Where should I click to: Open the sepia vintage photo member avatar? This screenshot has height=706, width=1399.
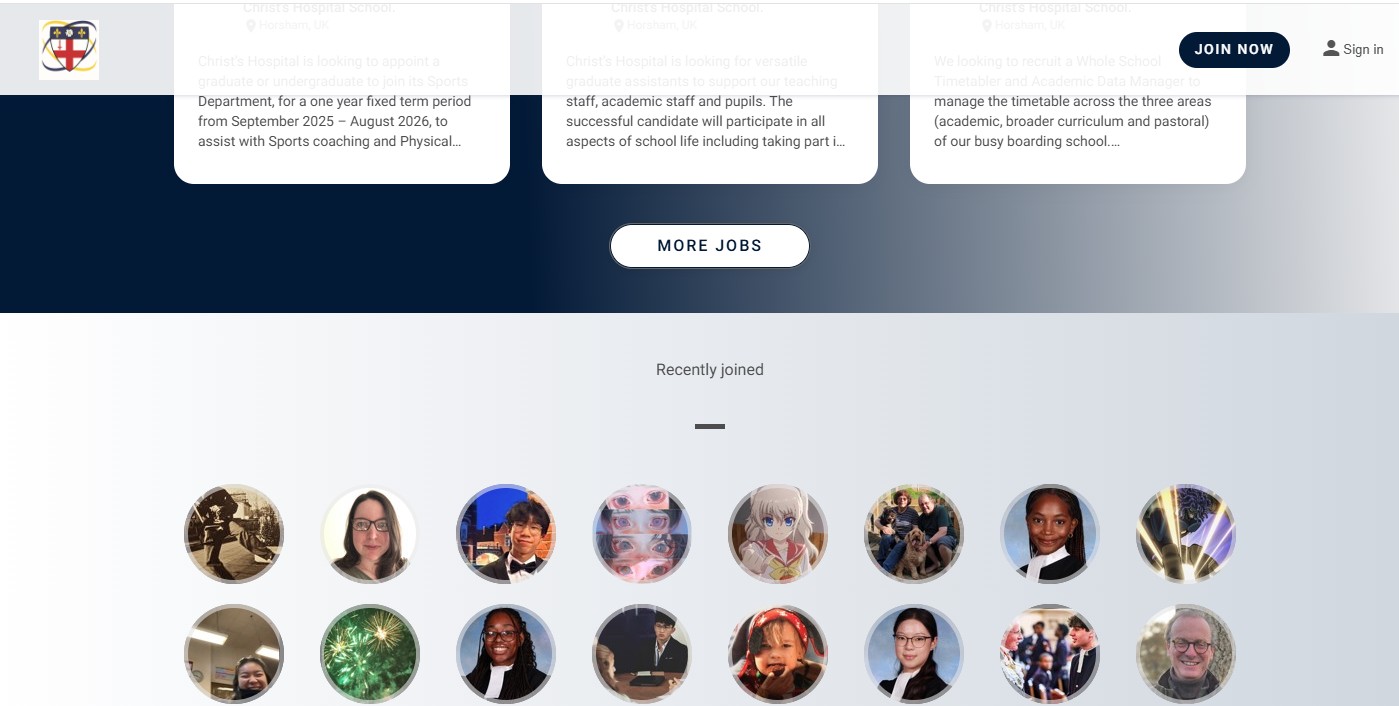[234, 534]
